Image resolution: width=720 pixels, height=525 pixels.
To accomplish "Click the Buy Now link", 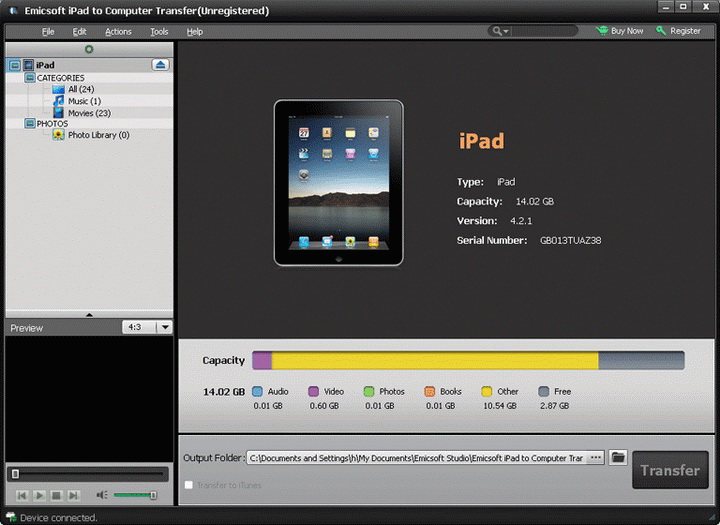I will point(627,31).
